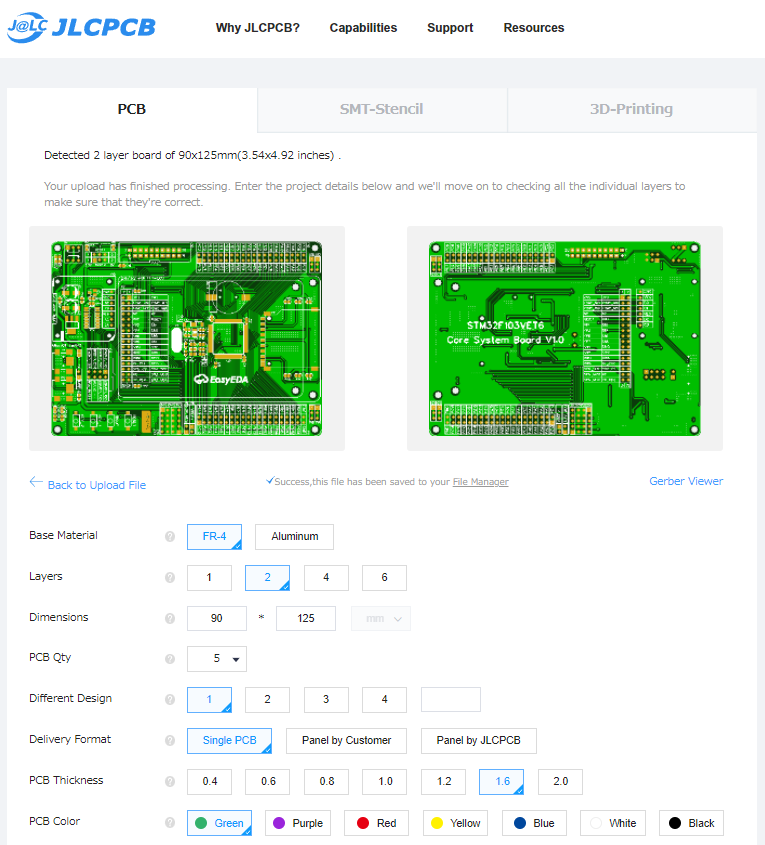Select Aluminum base material
The height and width of the screenshot is (845, 765).
coord(295,537)
